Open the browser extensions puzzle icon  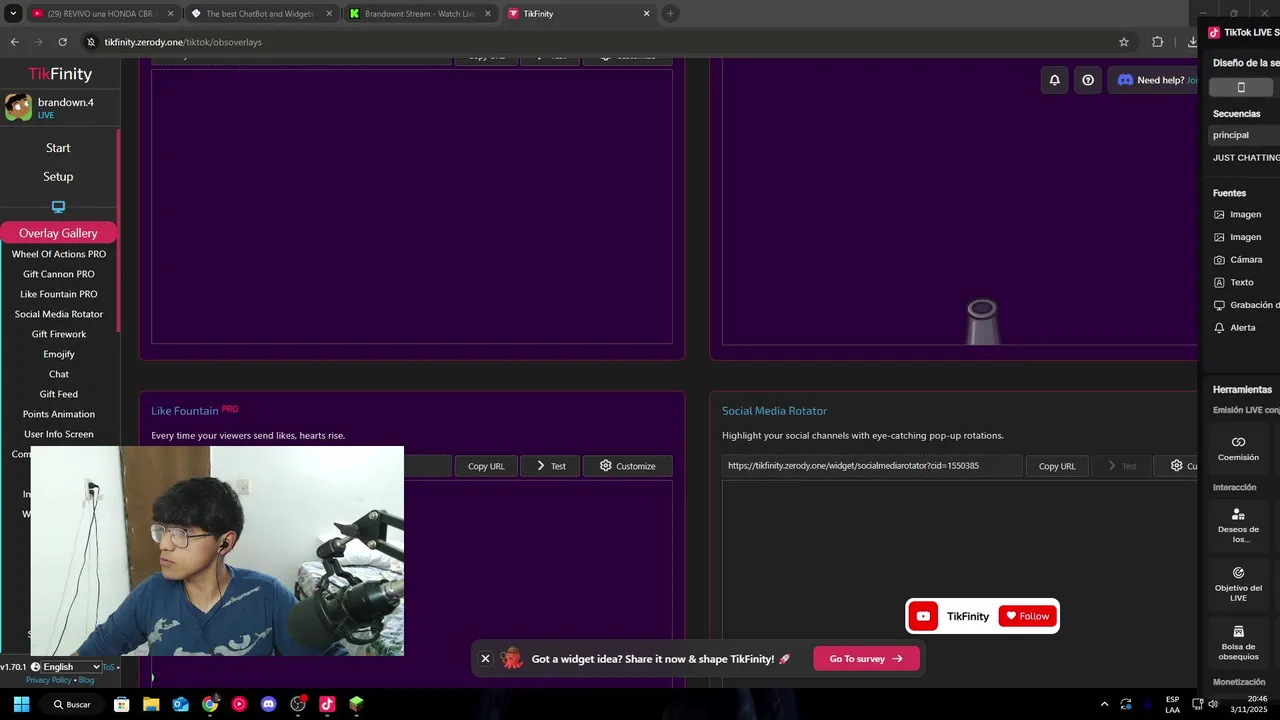1157,42
